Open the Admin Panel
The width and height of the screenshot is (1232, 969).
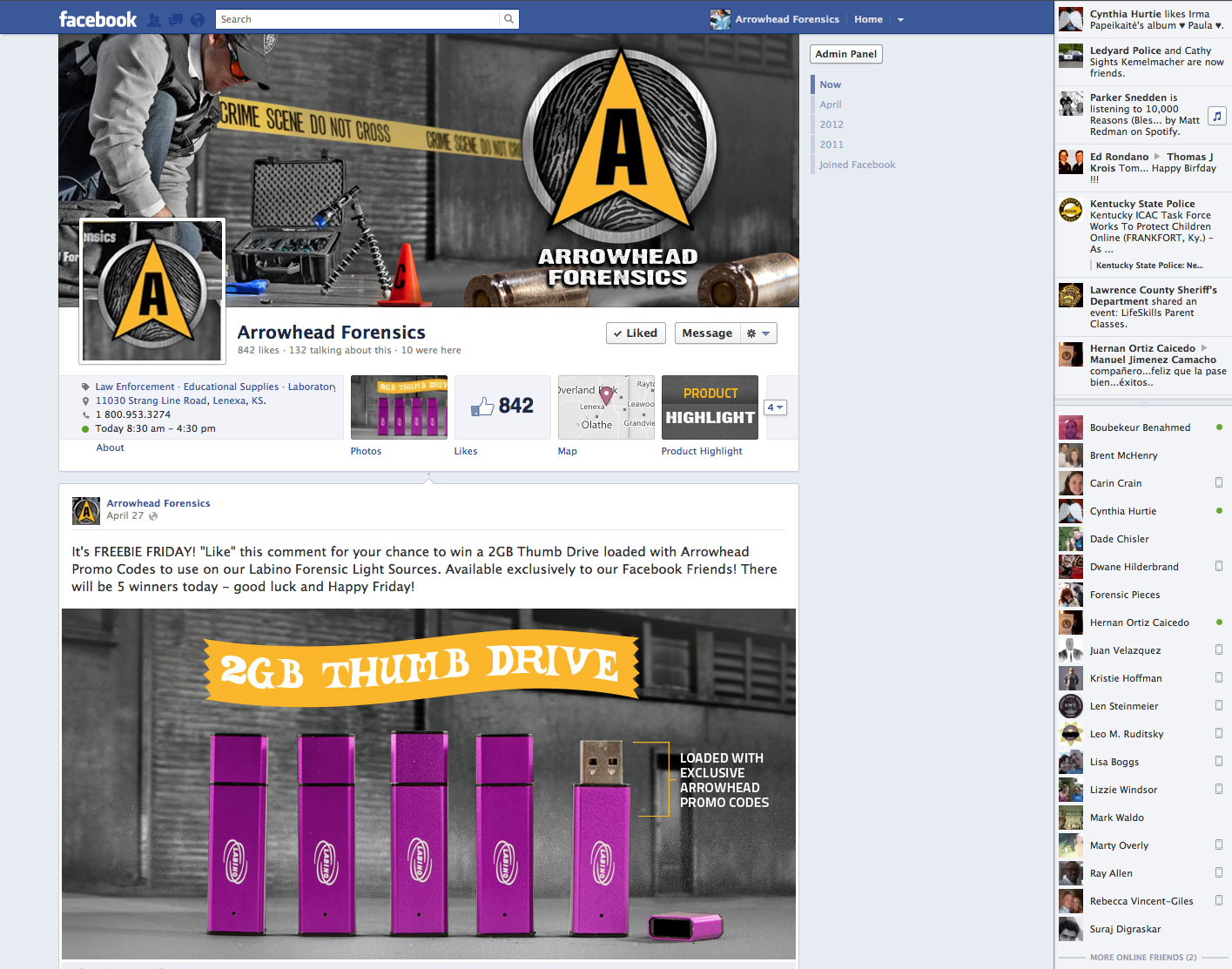pyautogui.click(x=846, y=54)
